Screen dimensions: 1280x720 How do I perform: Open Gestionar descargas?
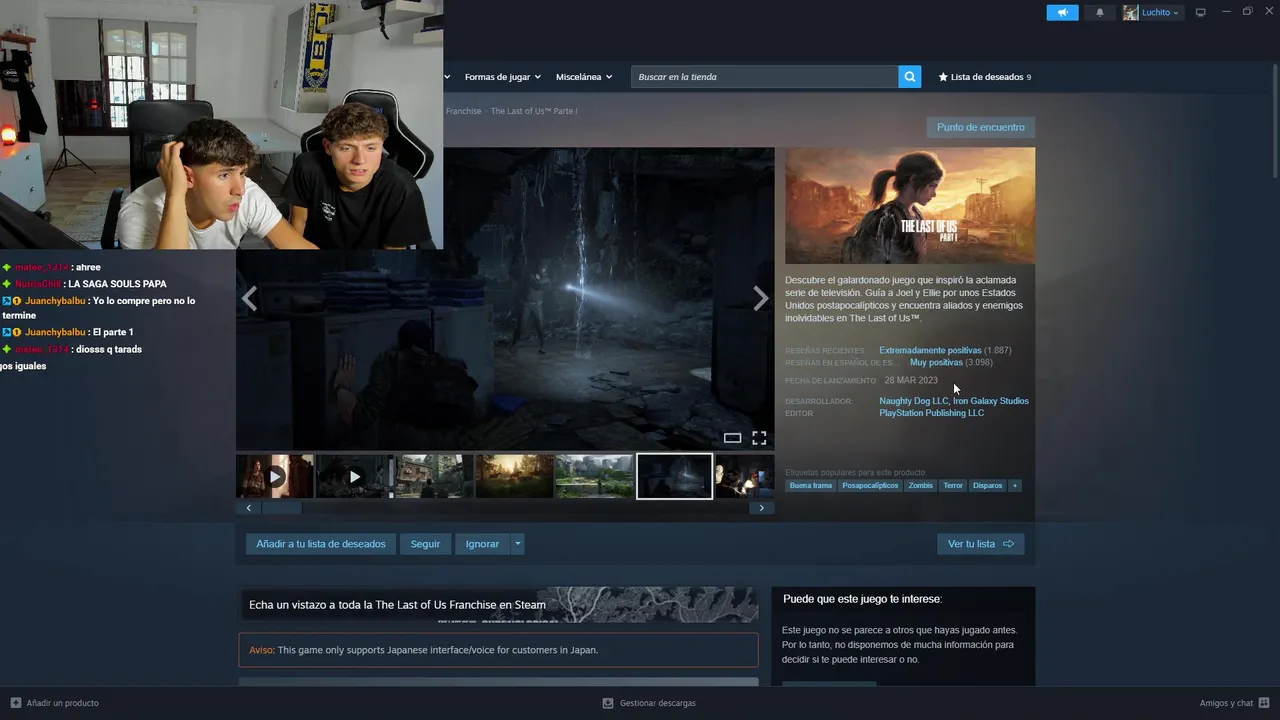[649, 703]
